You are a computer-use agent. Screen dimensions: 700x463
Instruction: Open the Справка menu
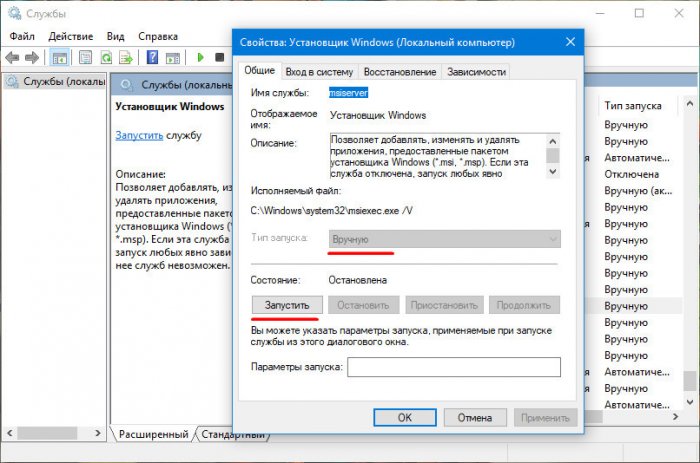tap(158, 36)
